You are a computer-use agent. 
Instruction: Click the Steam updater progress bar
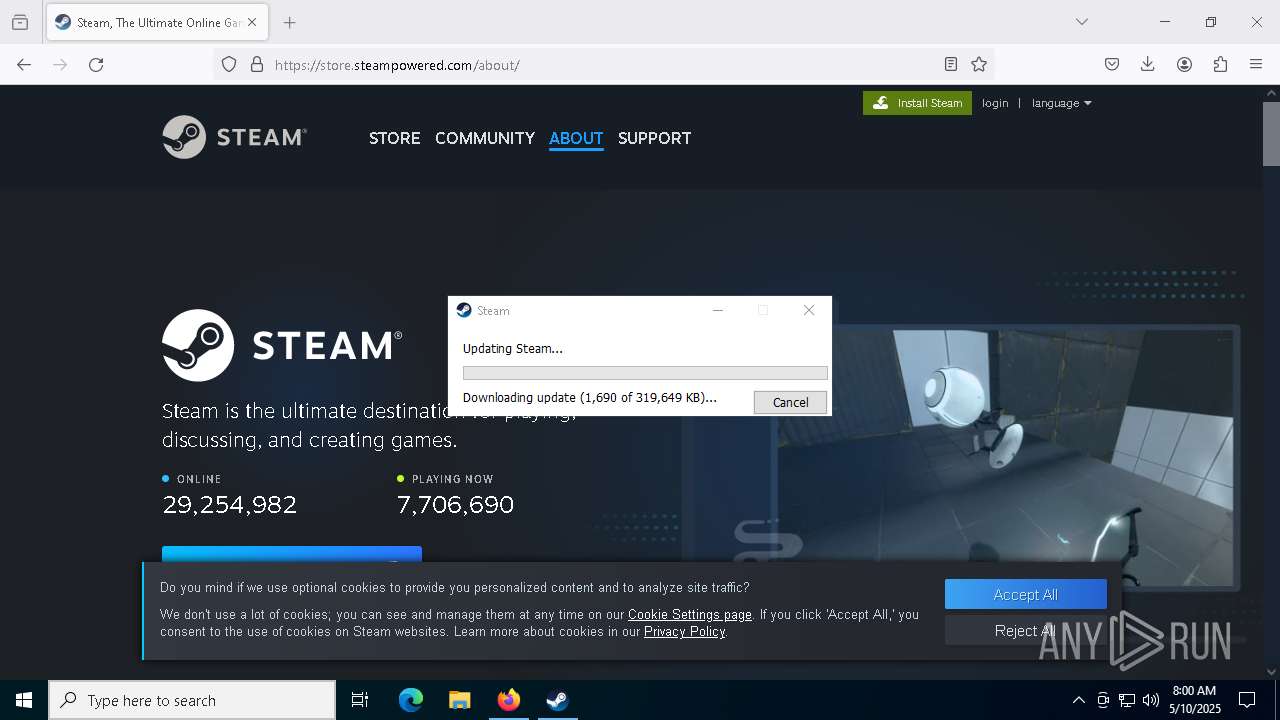pyautogui.click(x=645, y=373)
